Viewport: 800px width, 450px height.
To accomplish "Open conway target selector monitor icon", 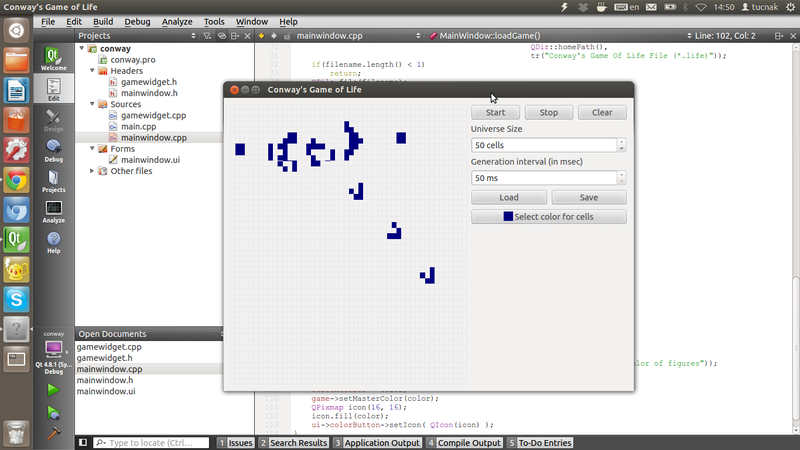I will click(54, 349).
